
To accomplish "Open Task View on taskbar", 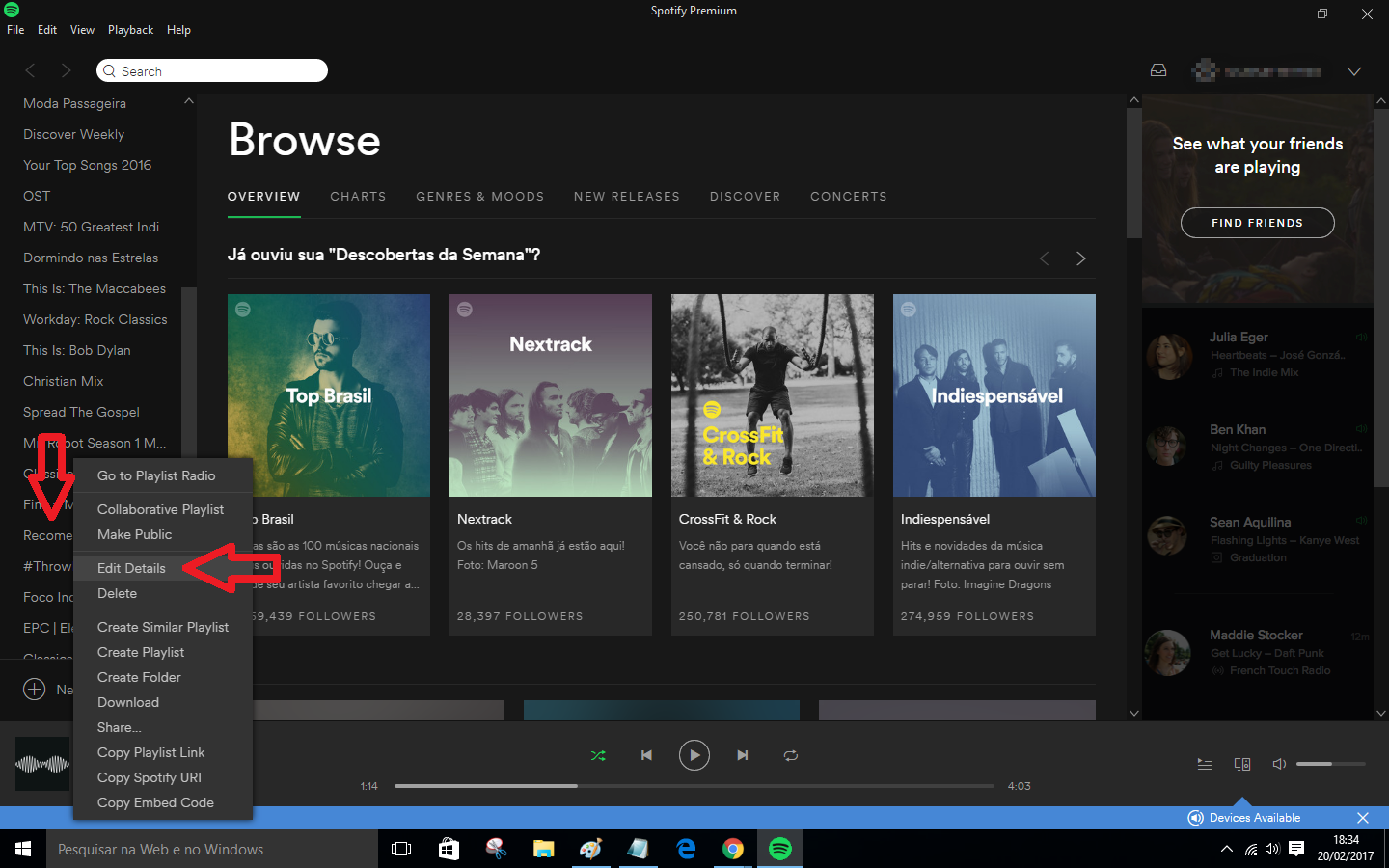I will point(401,849).
